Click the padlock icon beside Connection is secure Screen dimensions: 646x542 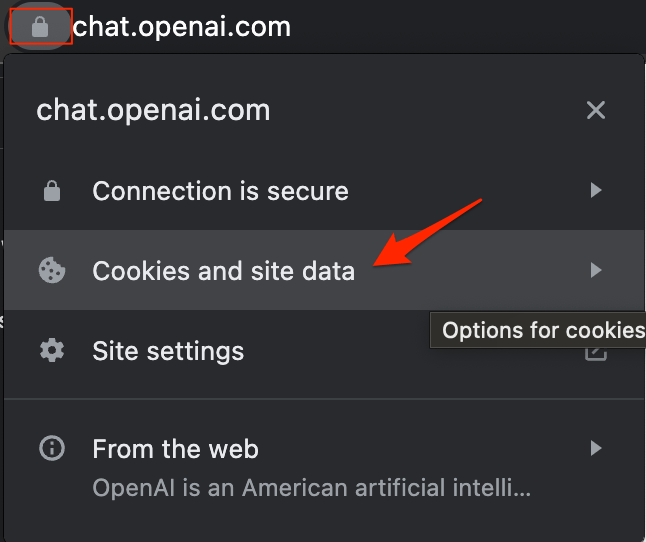[52, 191]
